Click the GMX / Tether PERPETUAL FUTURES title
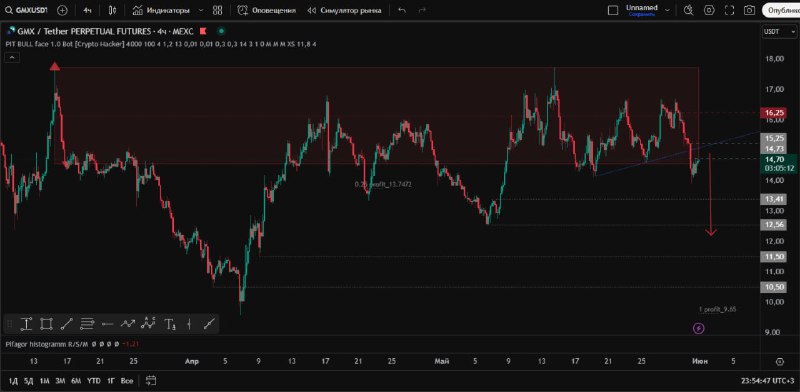This screenshot has width=800, height=392. click(84, 32)
